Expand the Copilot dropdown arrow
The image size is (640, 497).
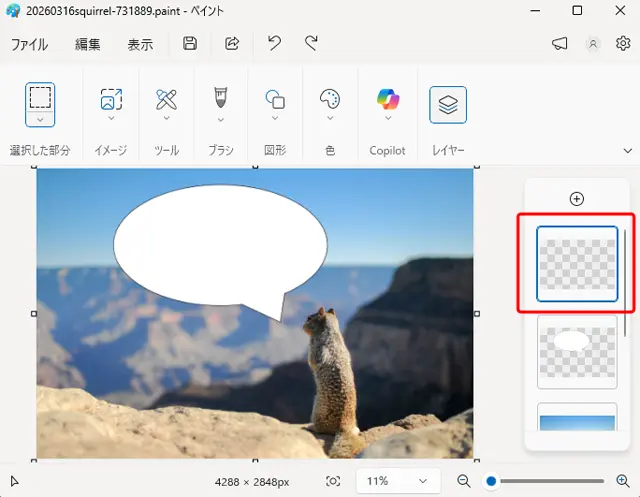point(388,118)
